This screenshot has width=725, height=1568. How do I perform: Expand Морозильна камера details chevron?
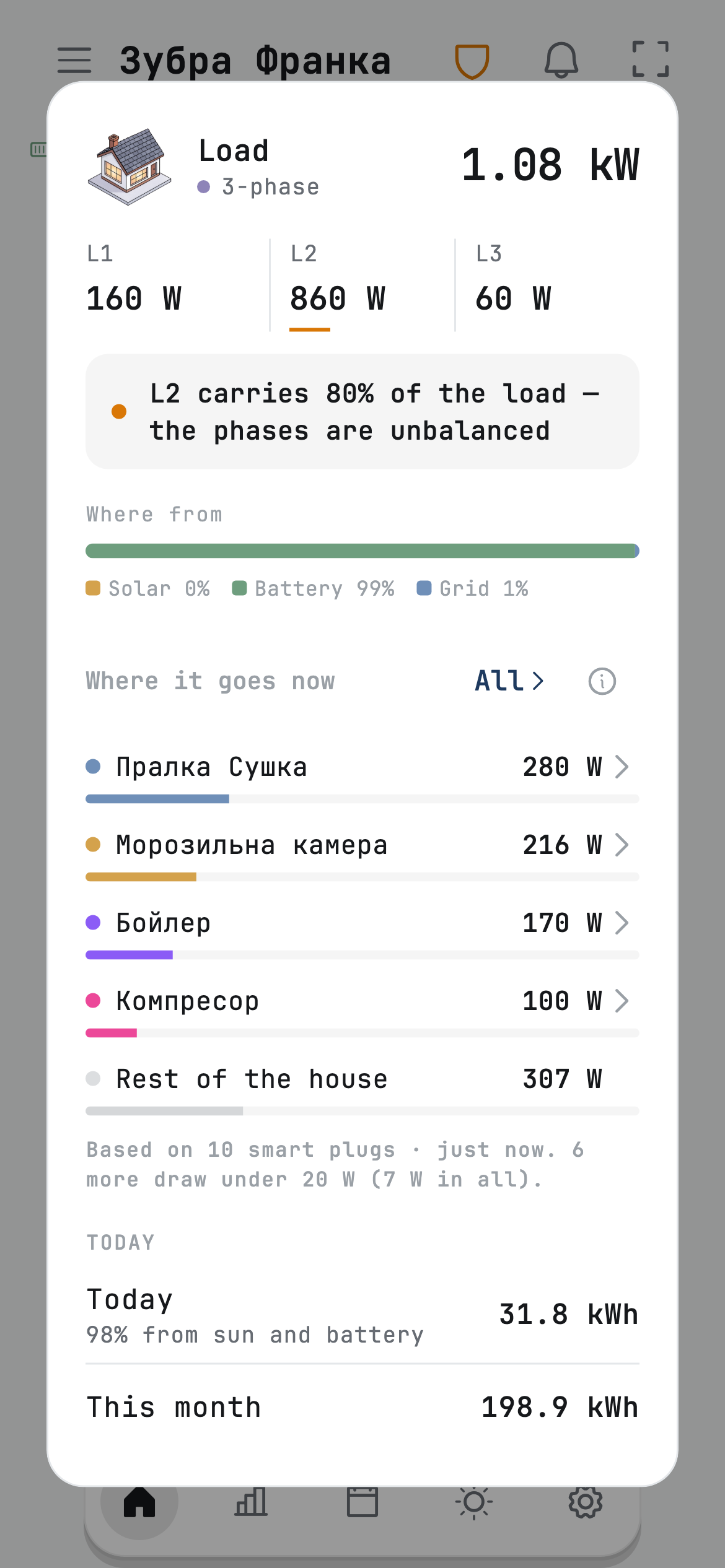coord(622,845)
